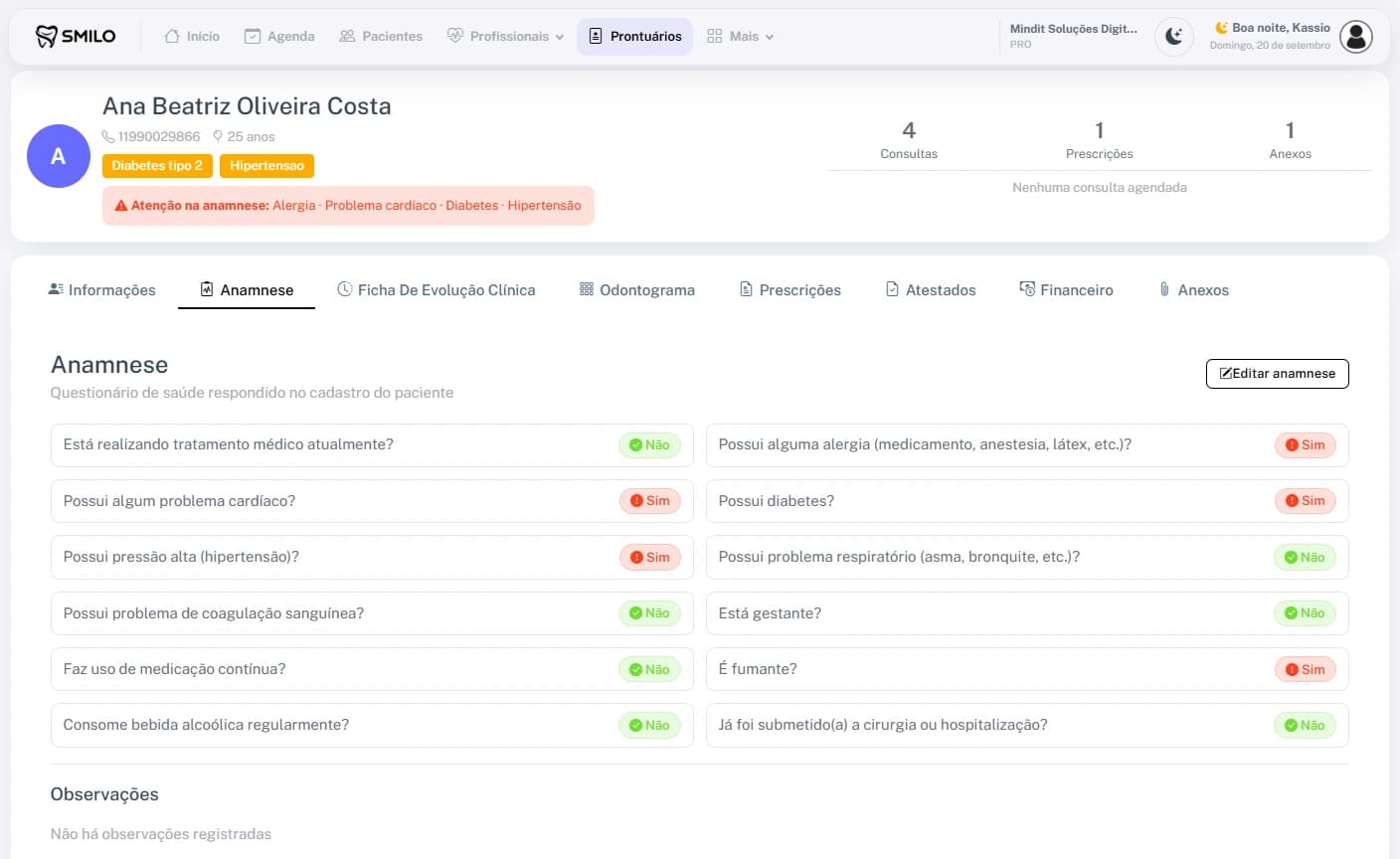Image resolution: width=1400 pixels, height=859 pixels.
Task: Expand the Mais dropdown menu
Action: coord(740,36)
